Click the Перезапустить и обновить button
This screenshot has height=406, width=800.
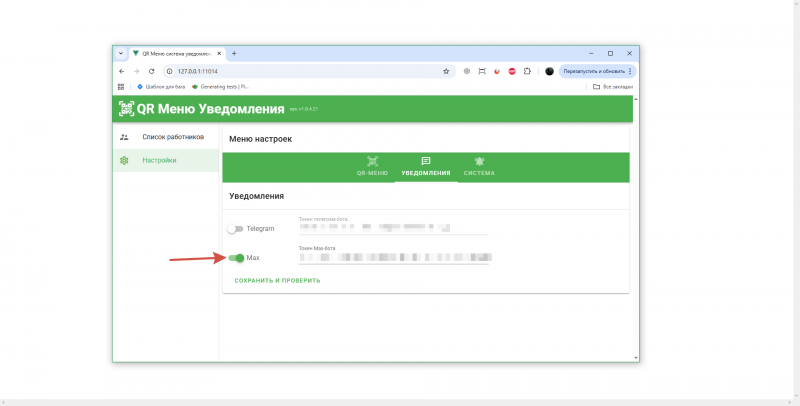pyautogui.click(x=594, y=71)
